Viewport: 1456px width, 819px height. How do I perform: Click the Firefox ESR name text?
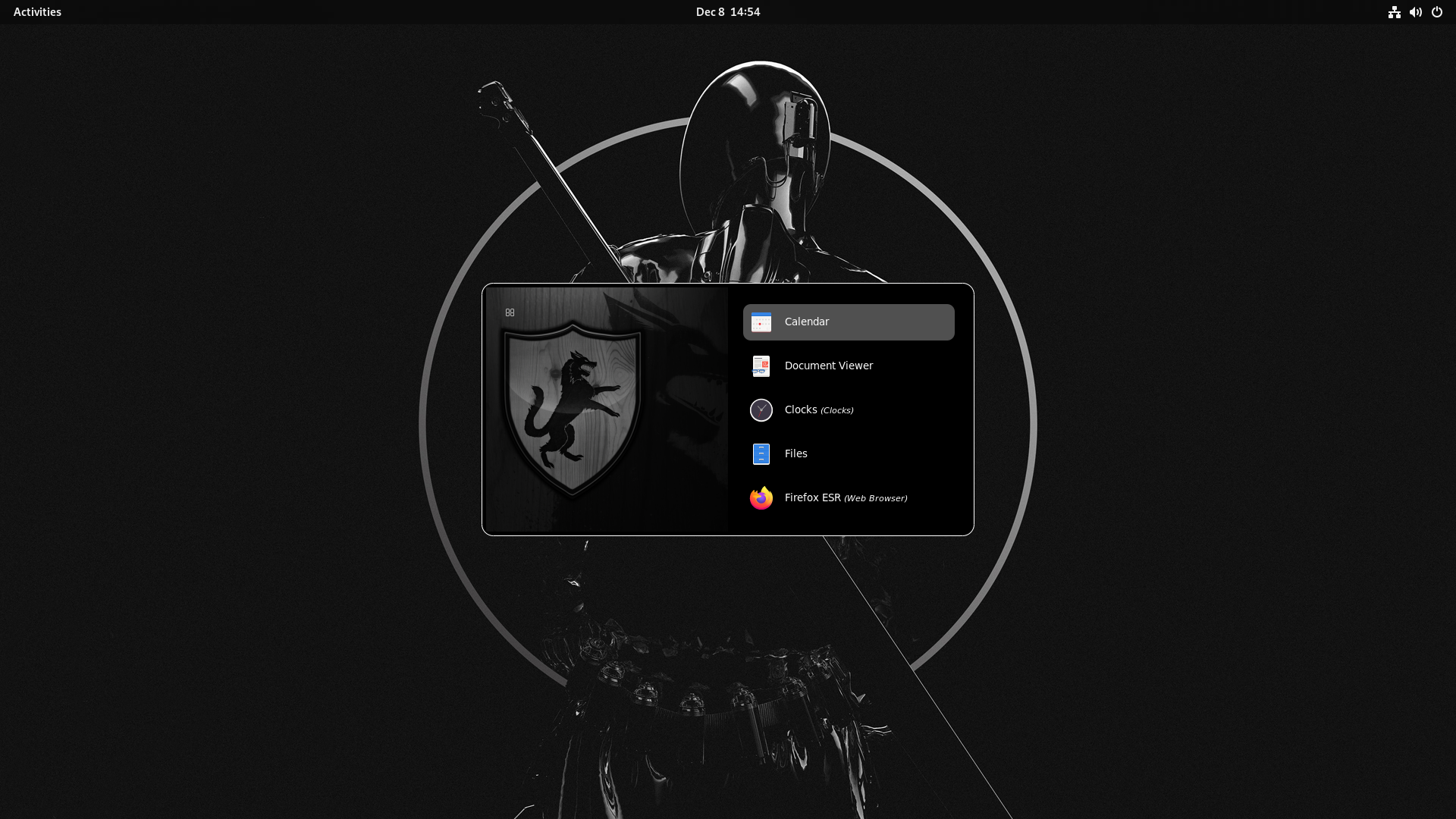812,498
